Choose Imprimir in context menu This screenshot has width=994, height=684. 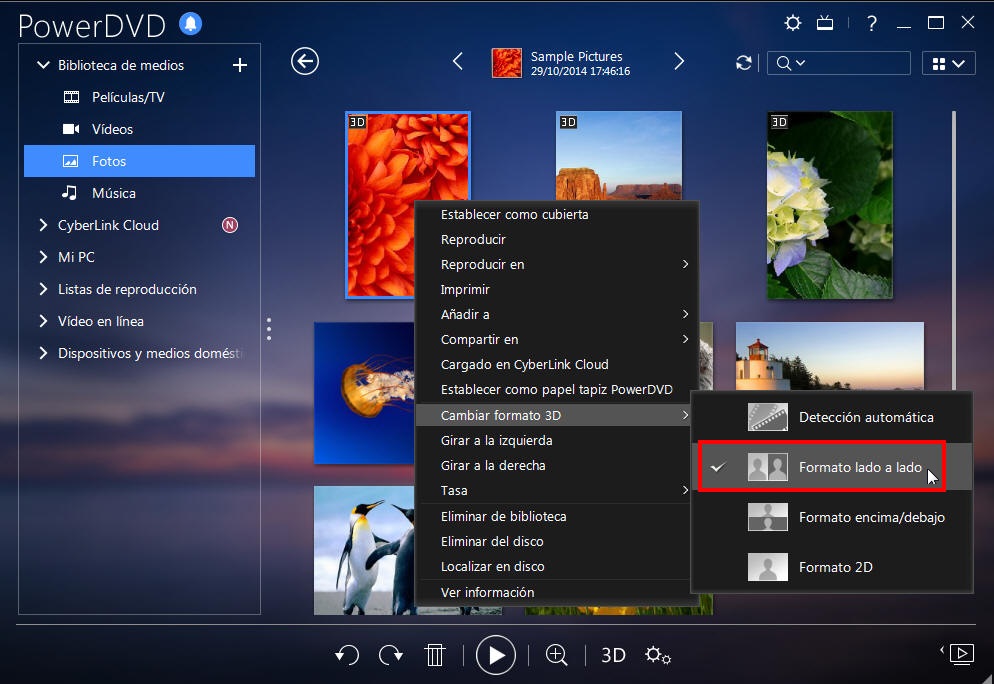(557, 290)
